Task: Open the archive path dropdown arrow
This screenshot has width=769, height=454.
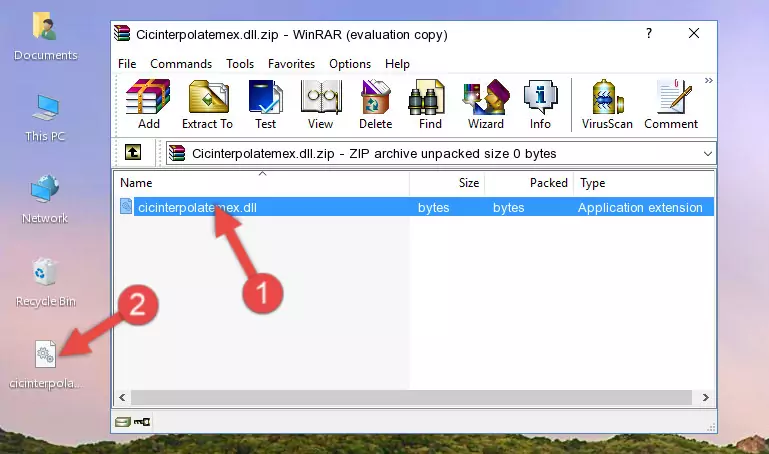Action: [707, 153]
